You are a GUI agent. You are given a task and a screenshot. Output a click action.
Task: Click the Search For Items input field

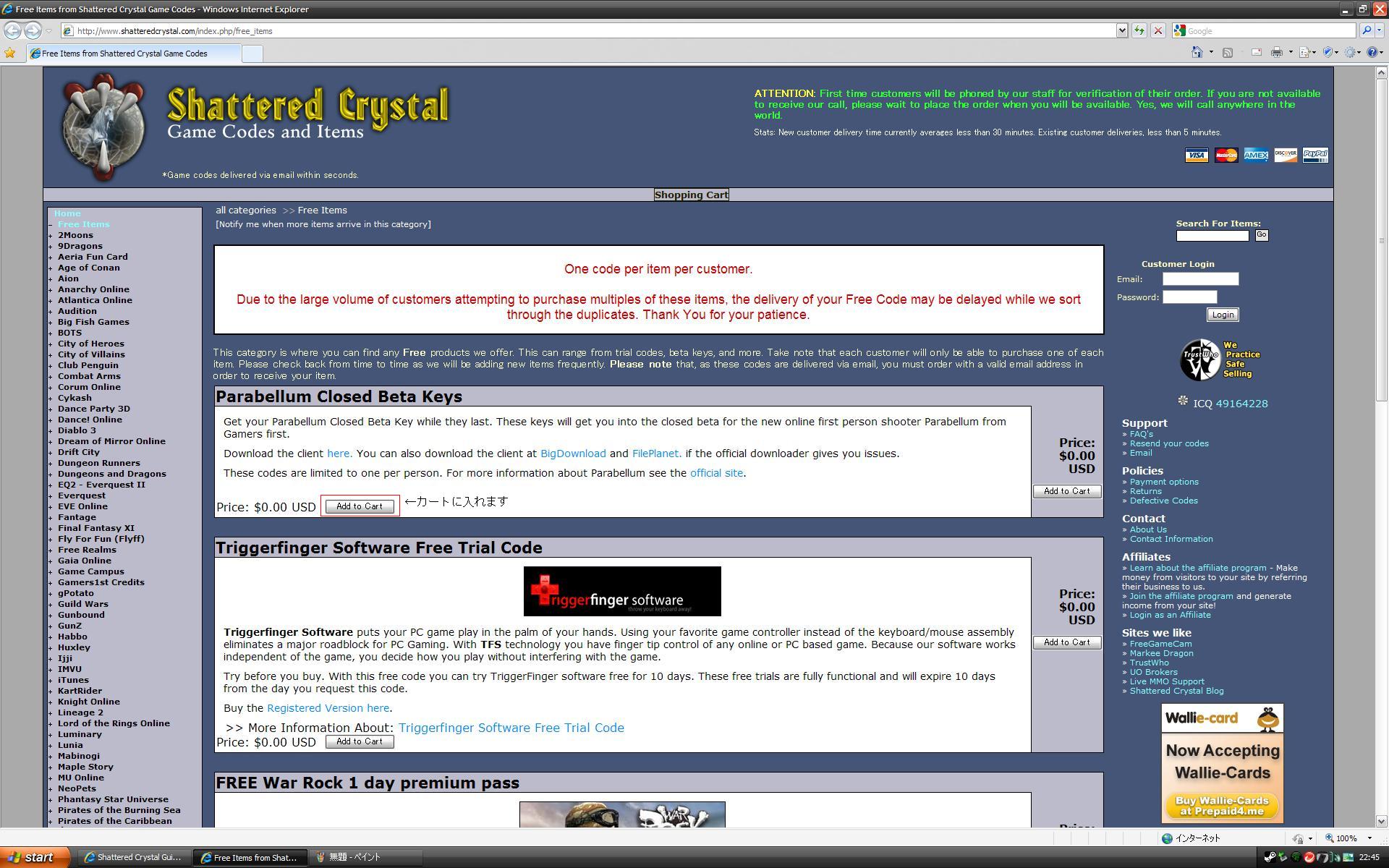click(x=1212, y=236)
